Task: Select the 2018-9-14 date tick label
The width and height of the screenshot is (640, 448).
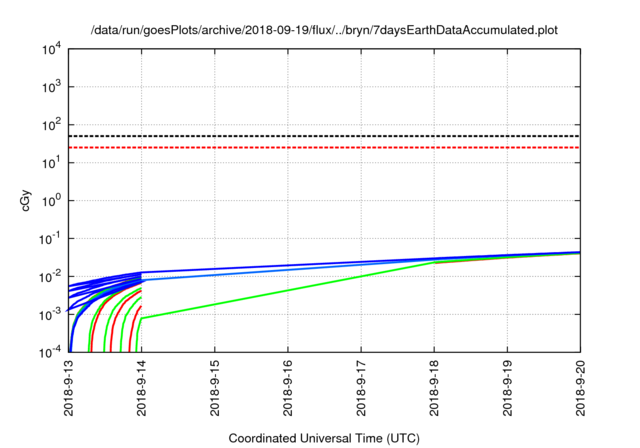Action: coord(142,388)
